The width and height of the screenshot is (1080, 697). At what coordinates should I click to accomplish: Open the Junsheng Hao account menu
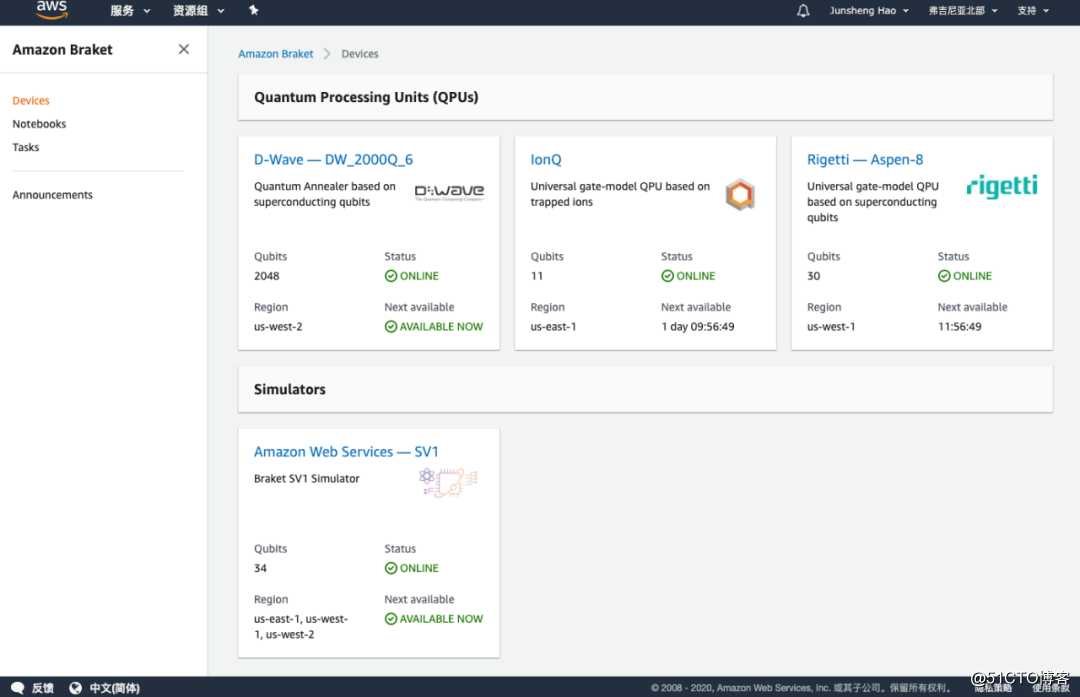(869, 10)
